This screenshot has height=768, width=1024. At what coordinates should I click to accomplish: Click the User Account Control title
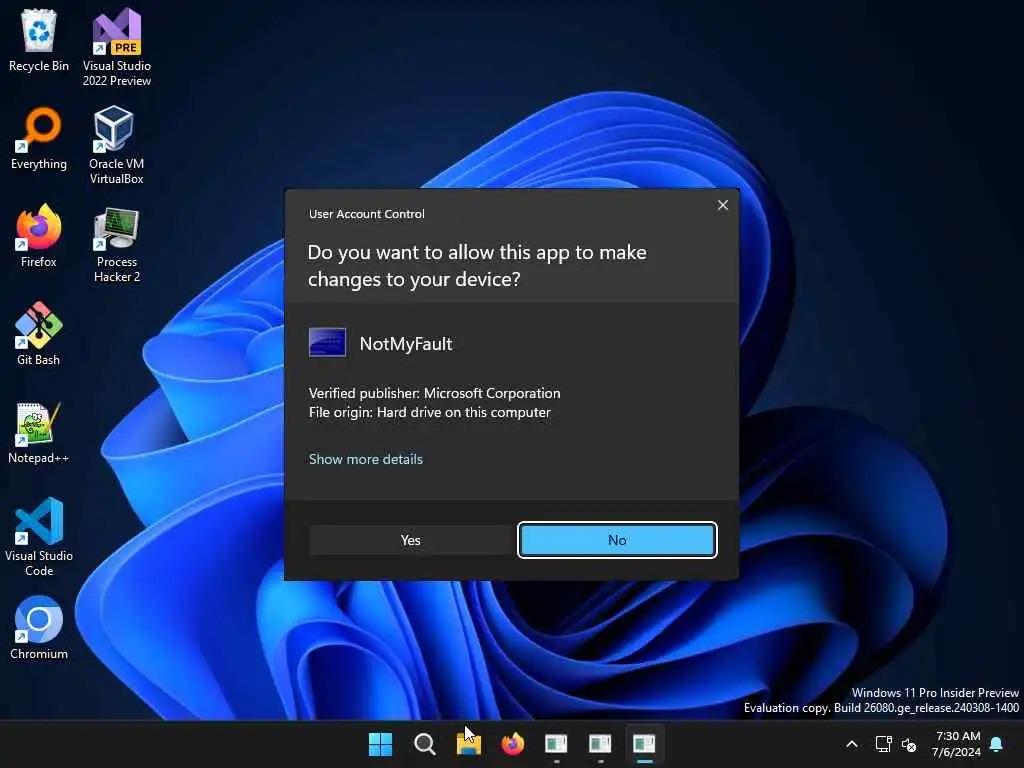point(367,214)
